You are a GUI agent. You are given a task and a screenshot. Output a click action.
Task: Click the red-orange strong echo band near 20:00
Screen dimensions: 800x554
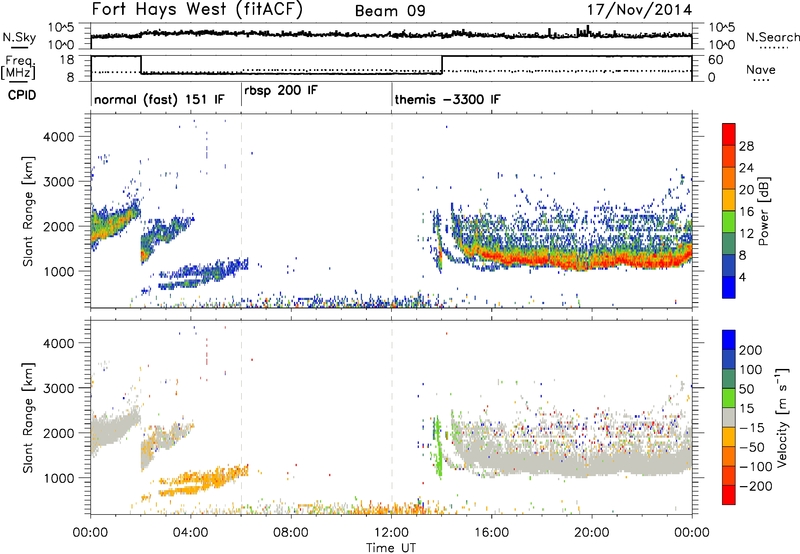[592, 260]
